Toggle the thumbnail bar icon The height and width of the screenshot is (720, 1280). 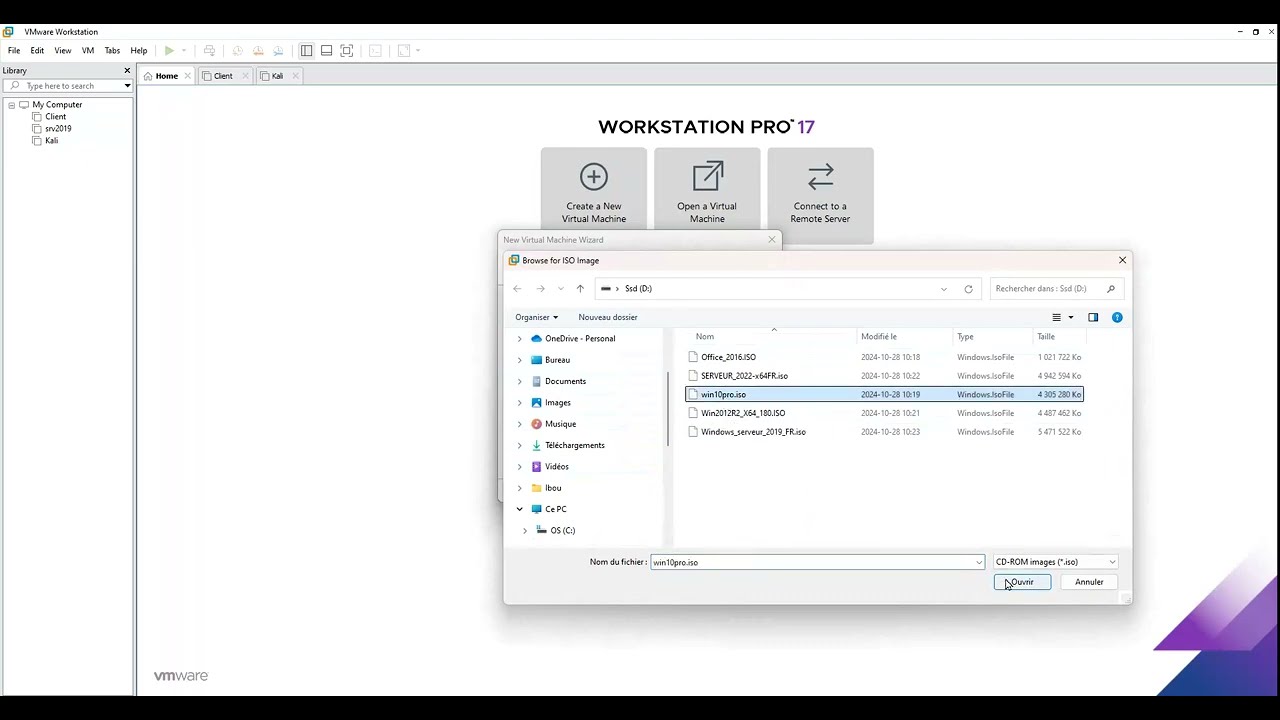pos(326,50)
